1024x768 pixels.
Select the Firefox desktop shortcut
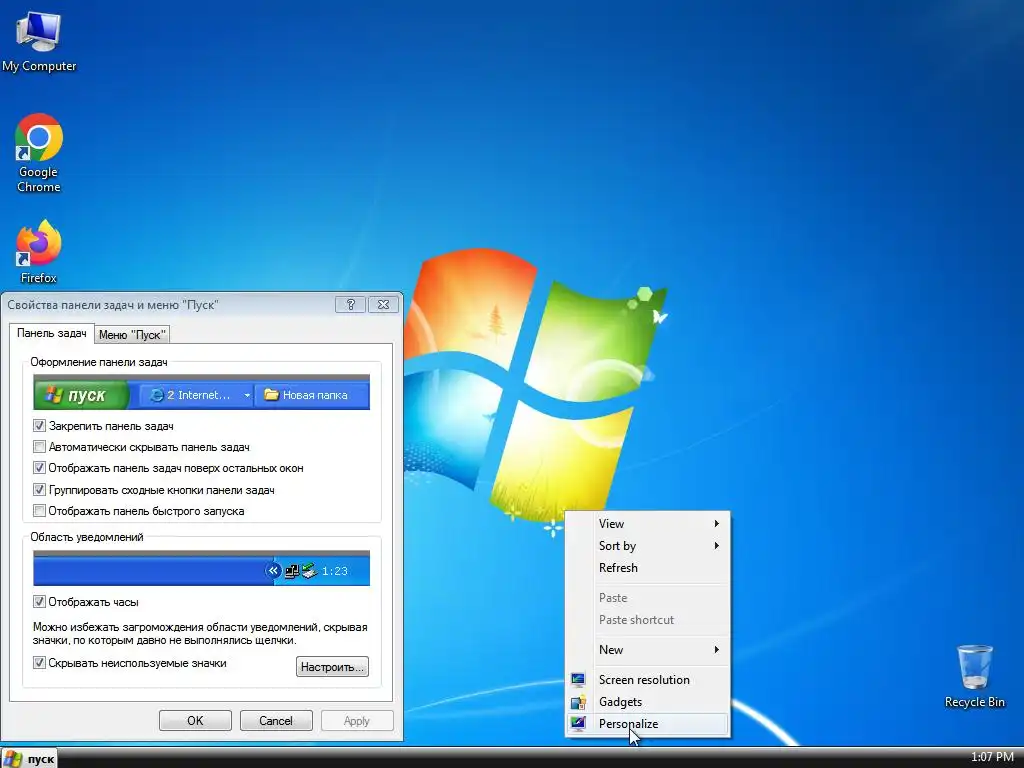click(x=39, y=251)
